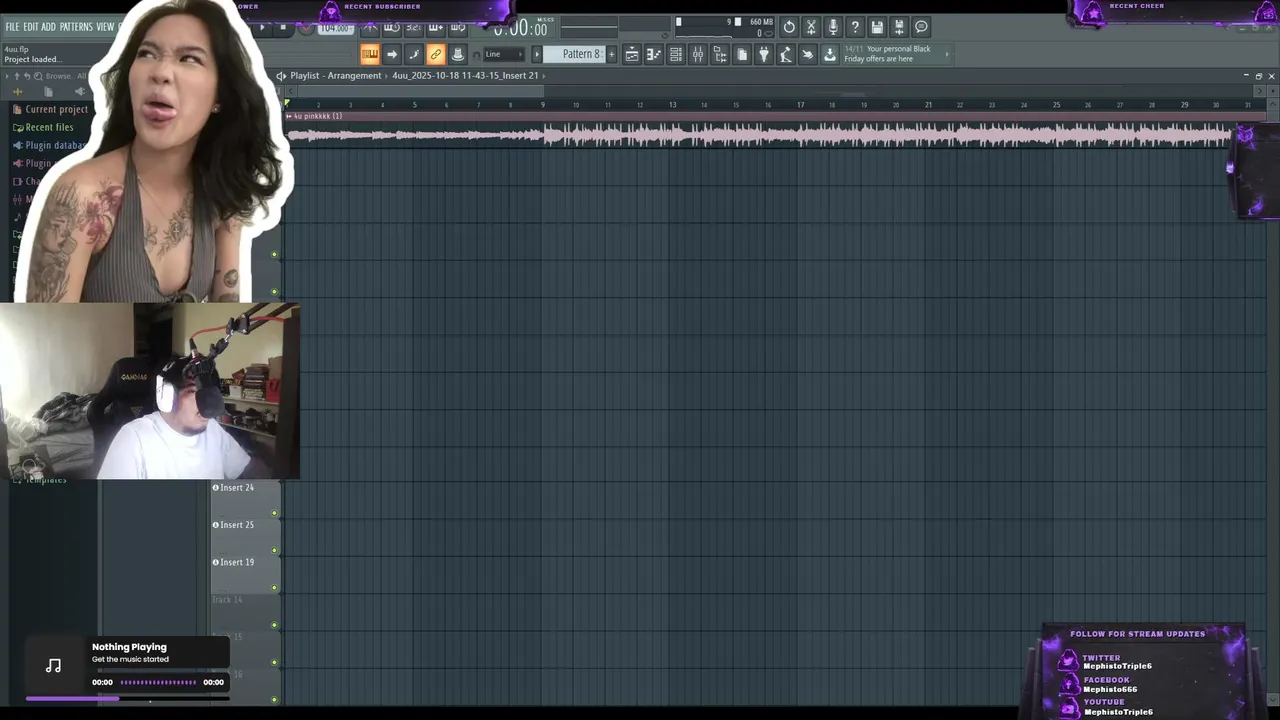The image size is (1280, 720).
Task: Click the main time display
Action: (520, 28)
